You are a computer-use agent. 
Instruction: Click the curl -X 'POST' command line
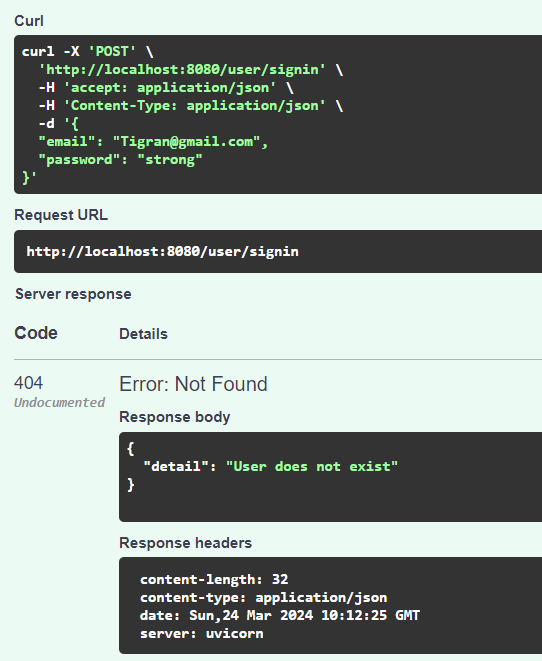(x=87, y=51)
